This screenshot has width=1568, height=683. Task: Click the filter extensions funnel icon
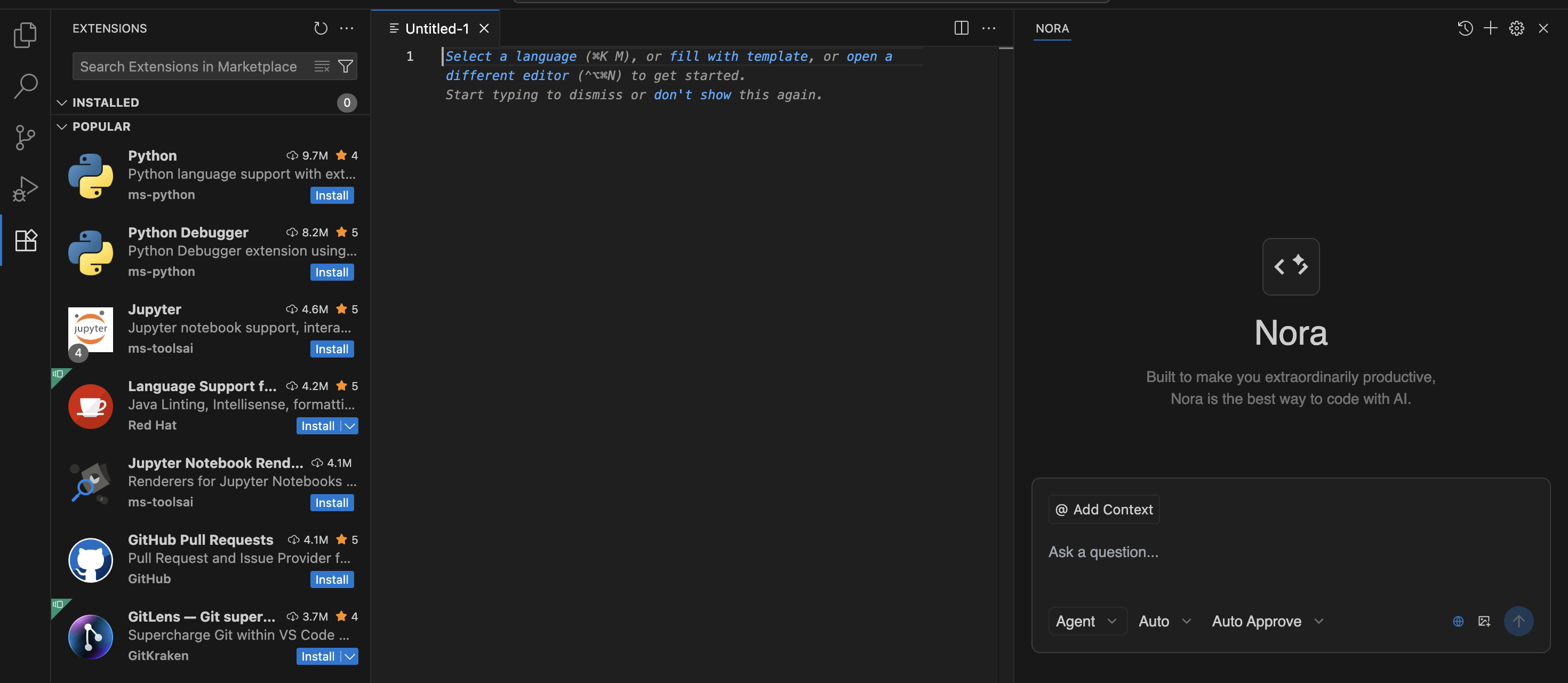click(345, 66)
